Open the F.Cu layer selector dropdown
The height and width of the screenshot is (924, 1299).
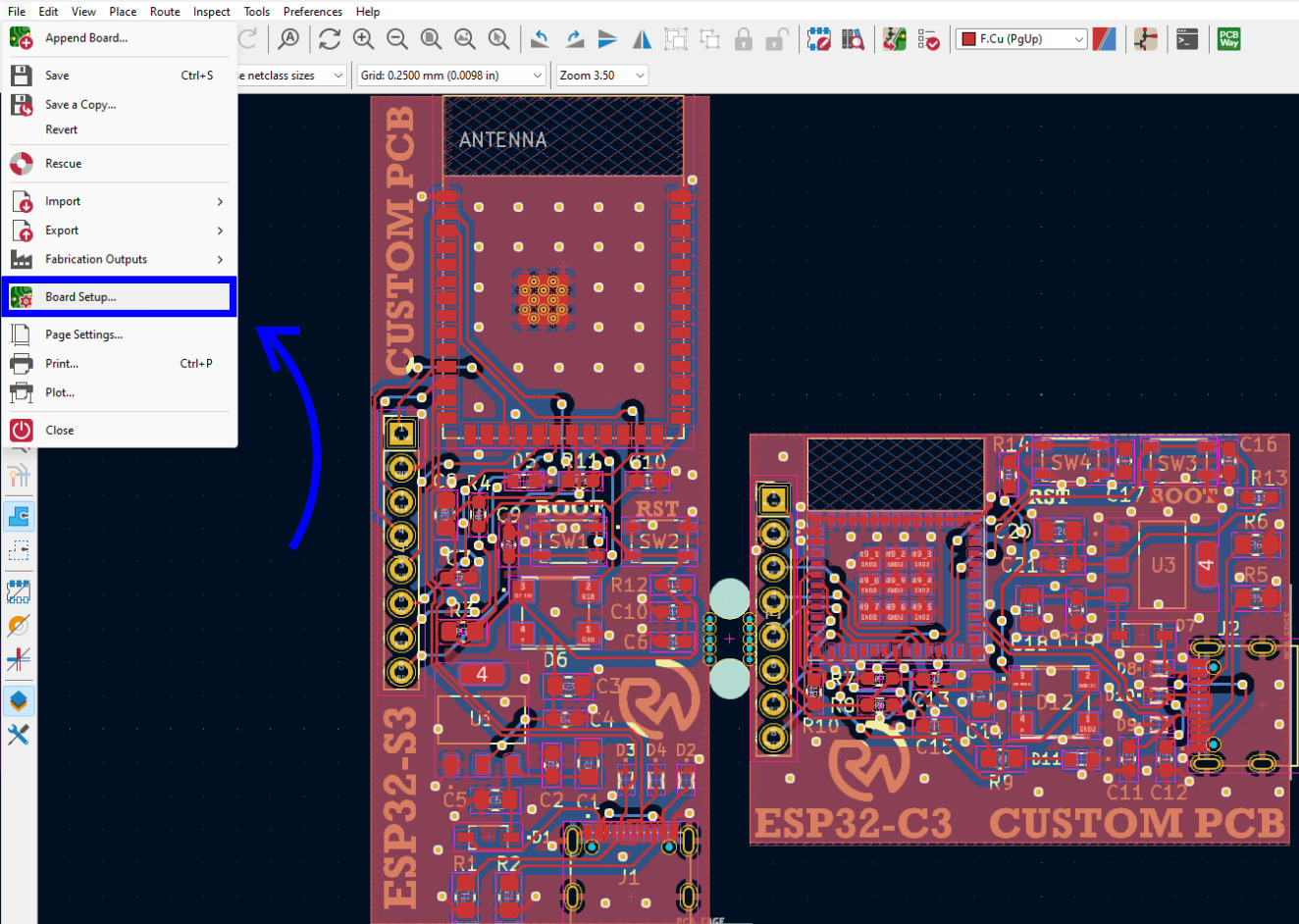1021,39
